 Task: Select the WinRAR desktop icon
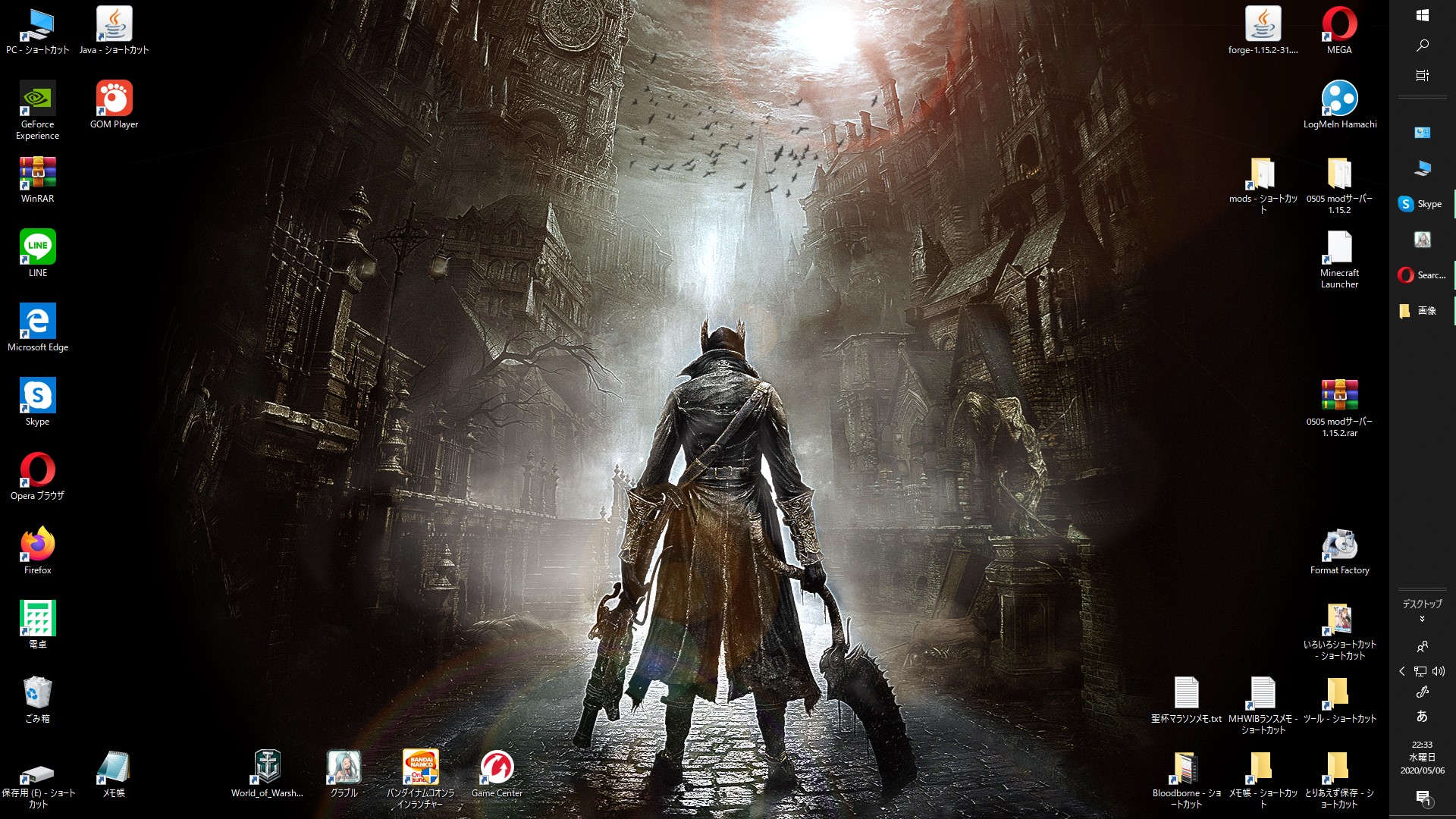click(x=37, y=179)
